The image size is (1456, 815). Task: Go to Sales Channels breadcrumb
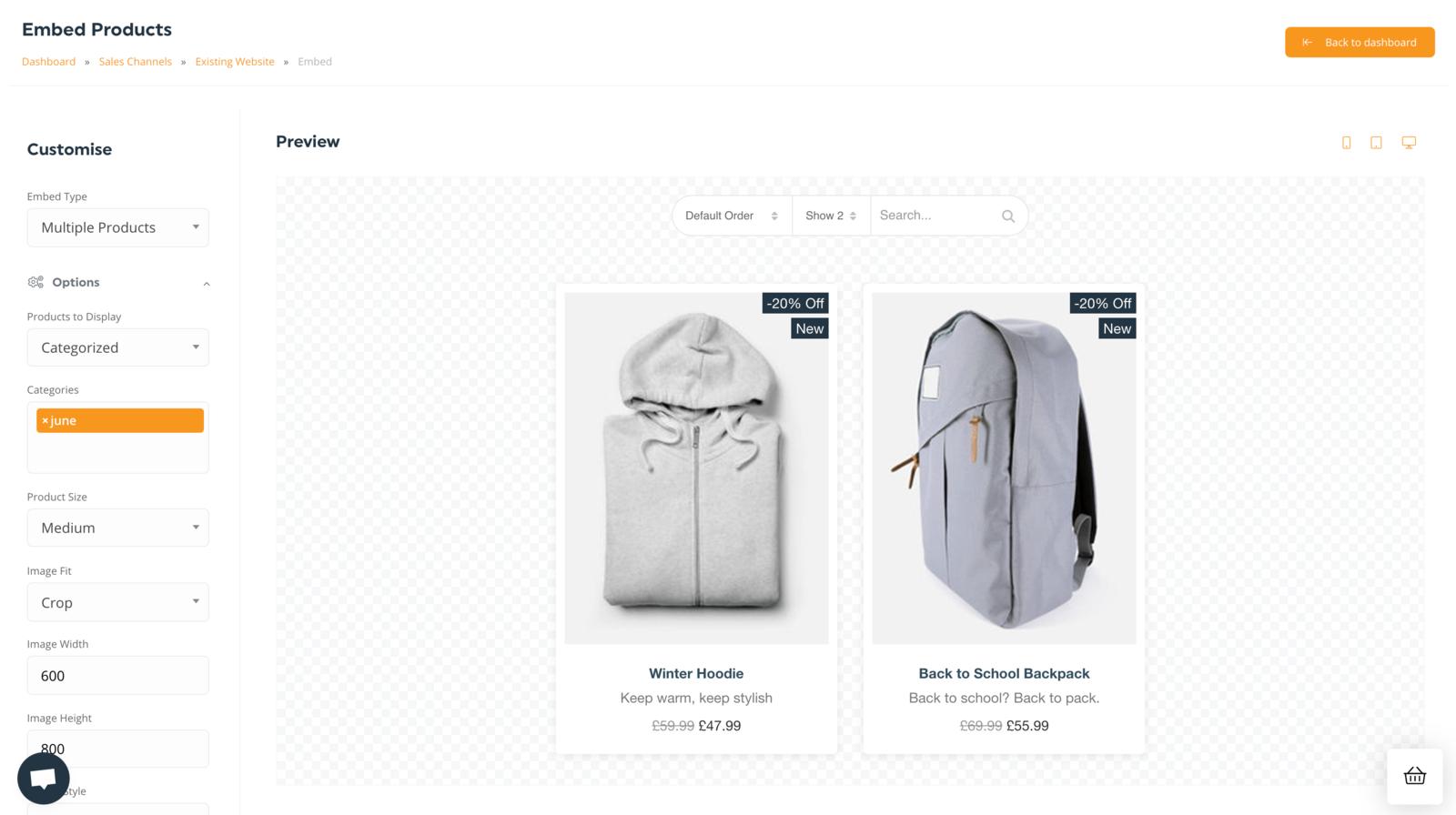coord(136,62)
